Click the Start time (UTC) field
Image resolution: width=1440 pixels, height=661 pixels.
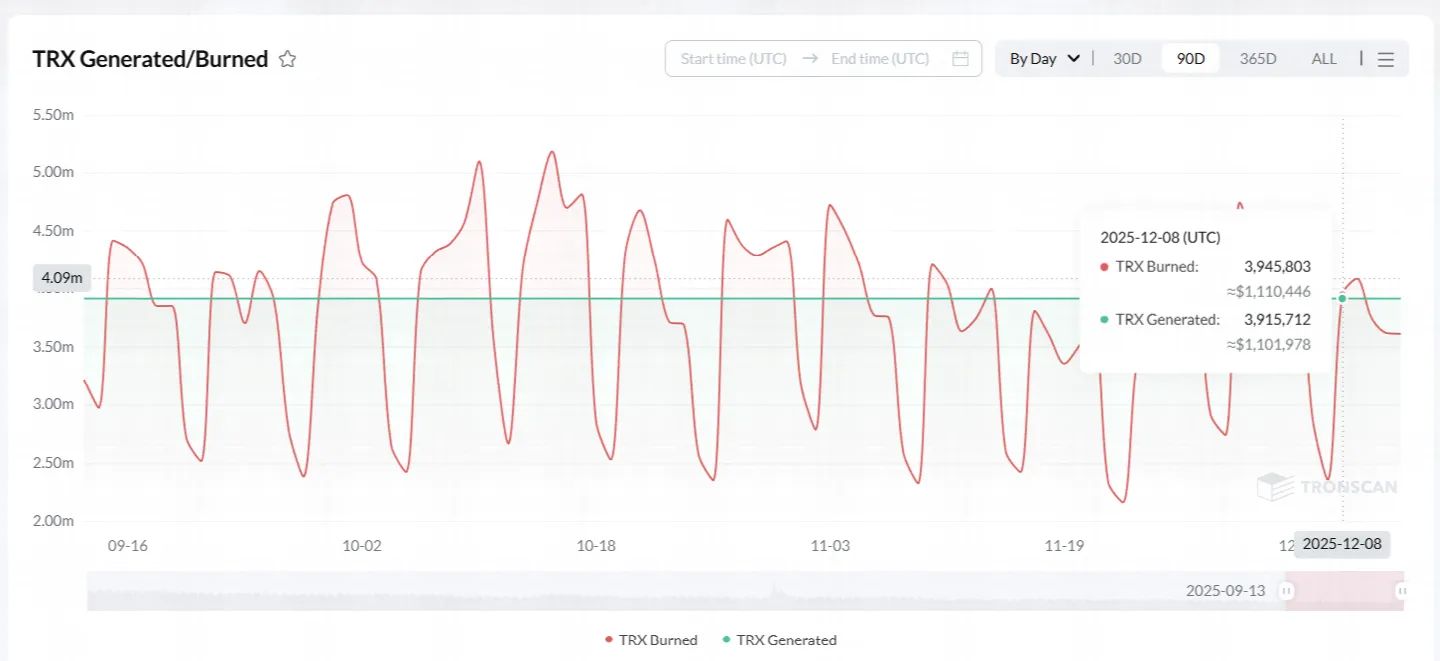734,59
